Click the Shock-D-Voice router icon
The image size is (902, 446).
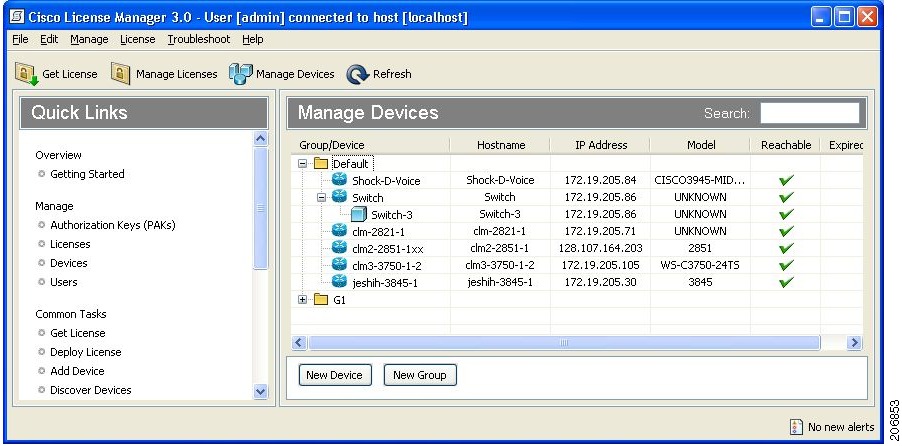pyautogui.click(x=339, y=180)
